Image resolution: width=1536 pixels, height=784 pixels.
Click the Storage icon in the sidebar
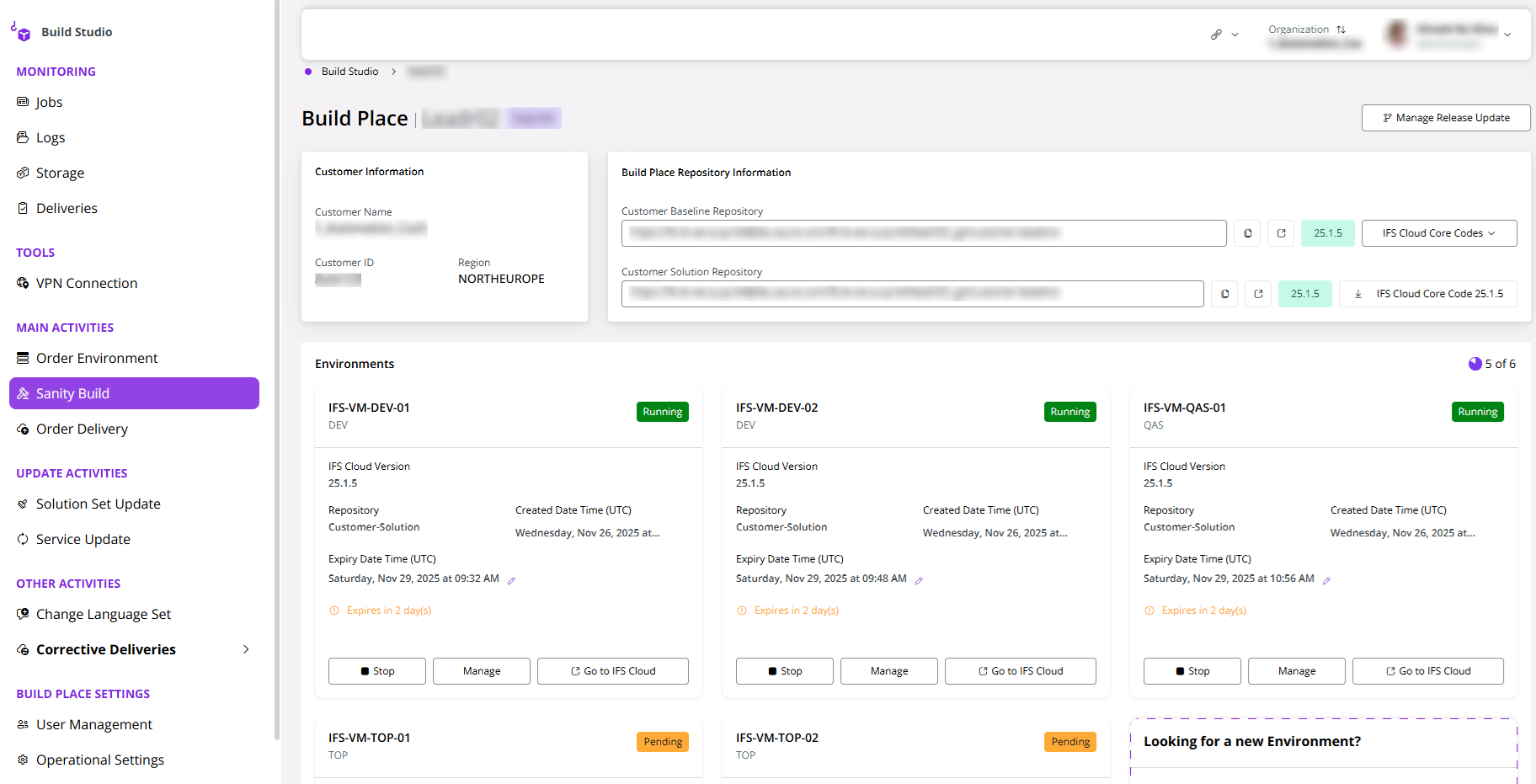23,173
